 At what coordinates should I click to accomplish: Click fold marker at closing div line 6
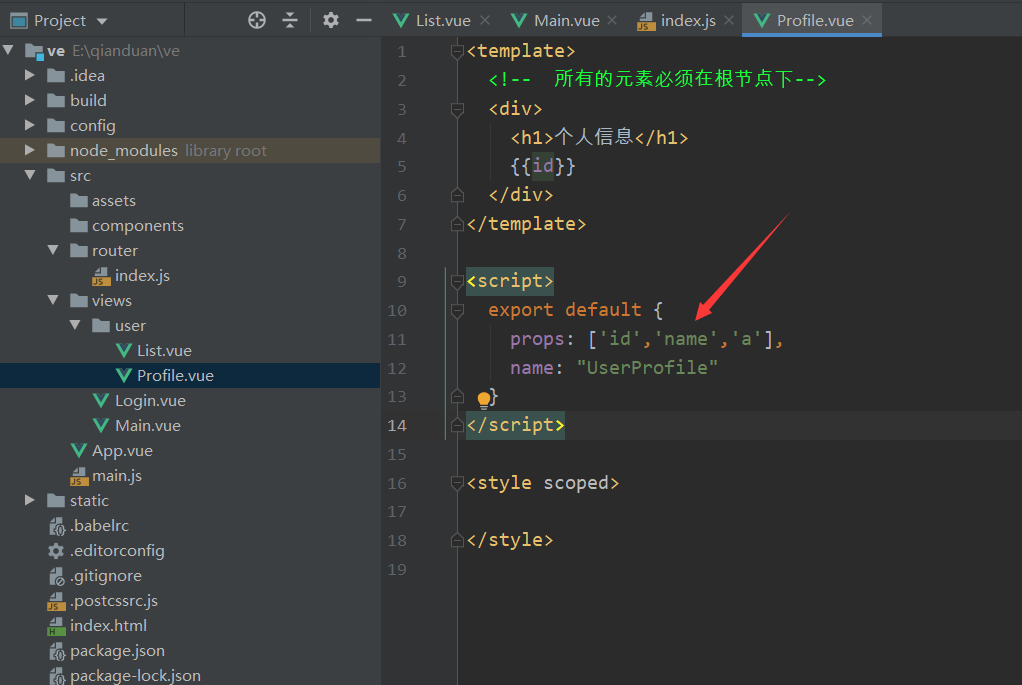(x=457, y=195)
